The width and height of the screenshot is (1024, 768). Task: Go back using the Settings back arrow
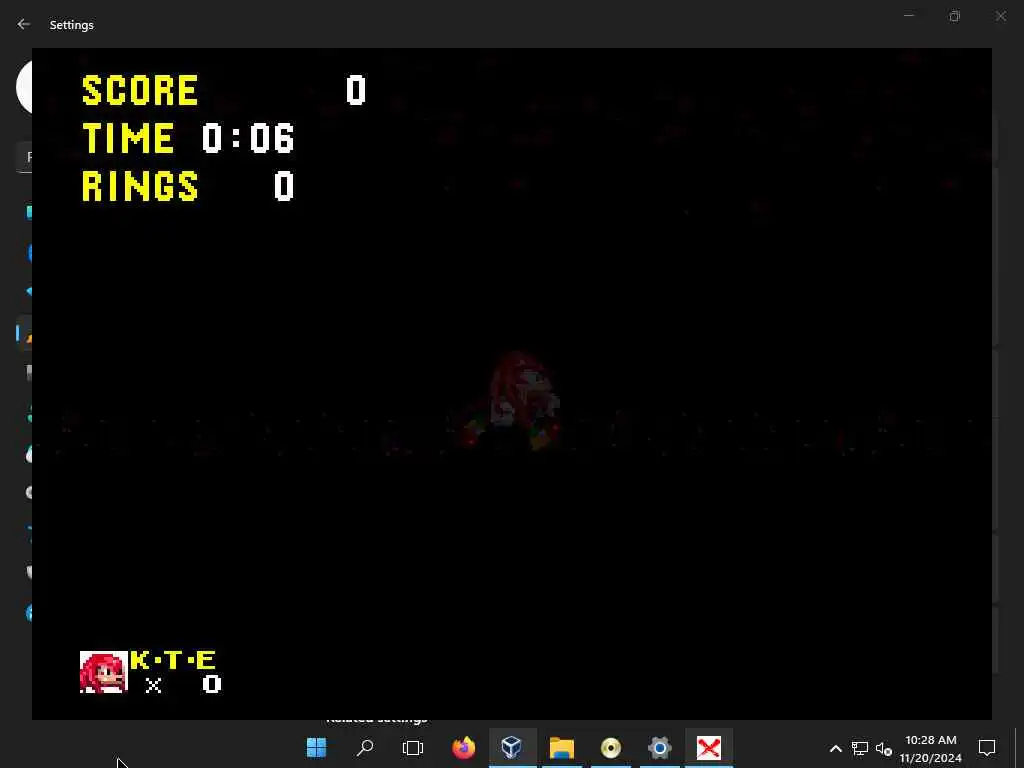pyautogui.click(x=24, y=24)
